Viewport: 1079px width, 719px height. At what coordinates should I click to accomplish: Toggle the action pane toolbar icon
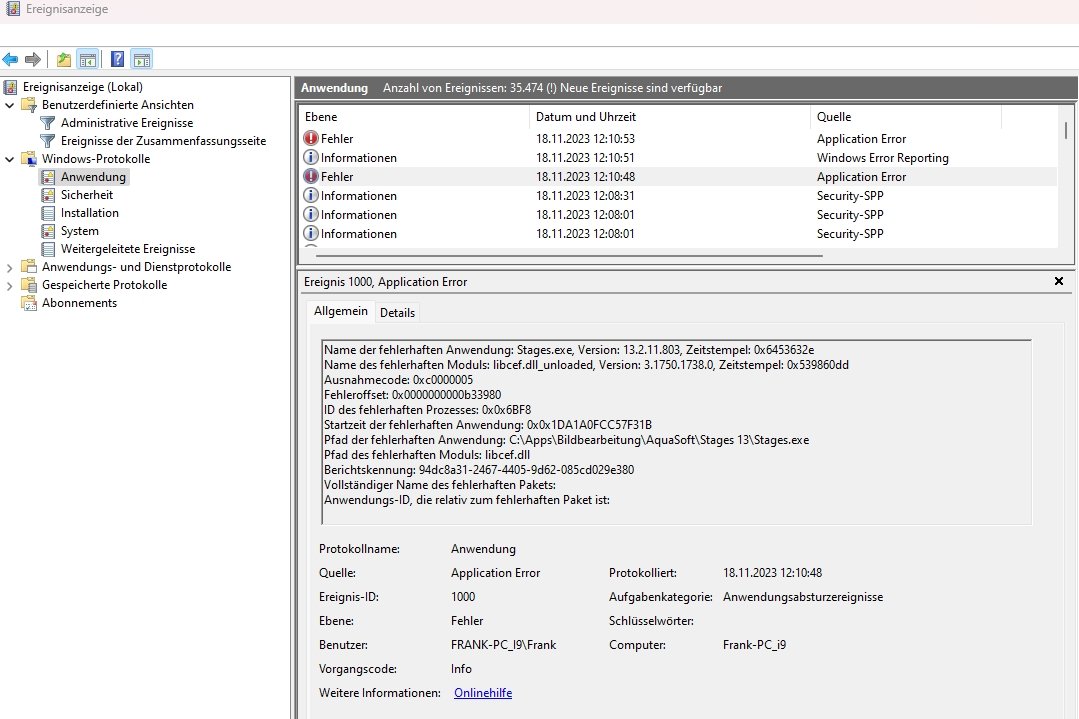coord(141,59)
